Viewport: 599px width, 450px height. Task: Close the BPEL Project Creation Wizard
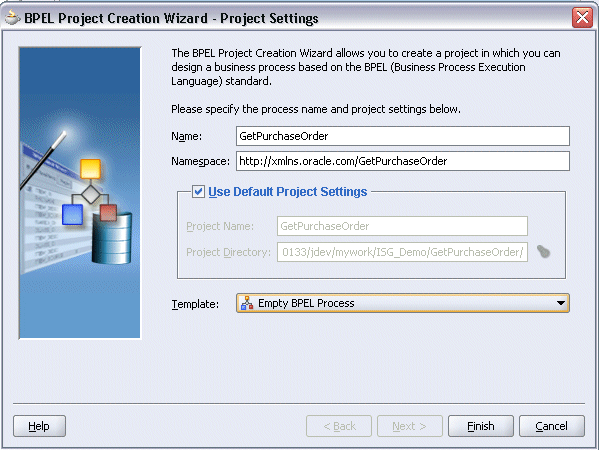582,18
